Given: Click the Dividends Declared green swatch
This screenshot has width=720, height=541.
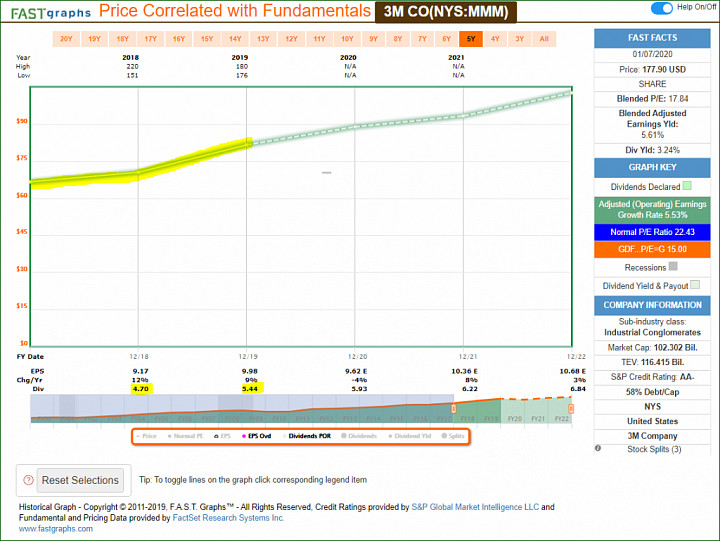Looking at the screenshot, I should 687,186.
